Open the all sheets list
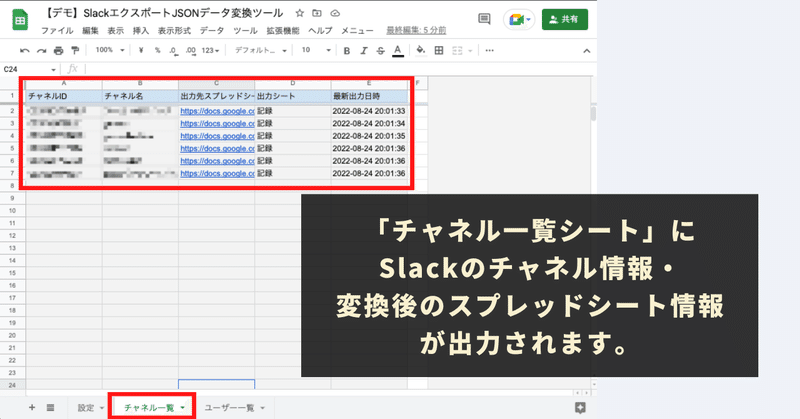The image size is (800, 419). (50, 407)
